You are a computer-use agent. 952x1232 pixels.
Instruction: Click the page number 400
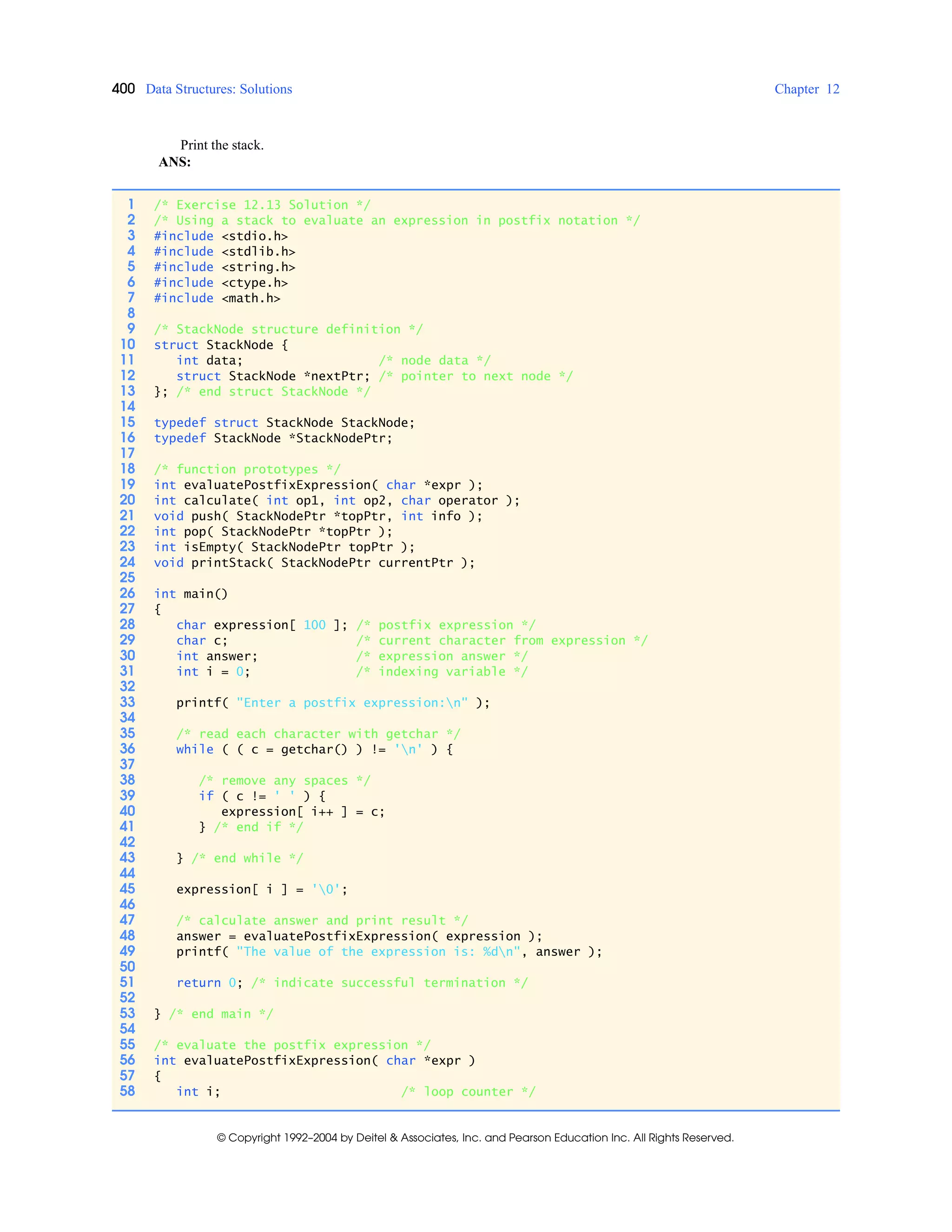point(124,88)
